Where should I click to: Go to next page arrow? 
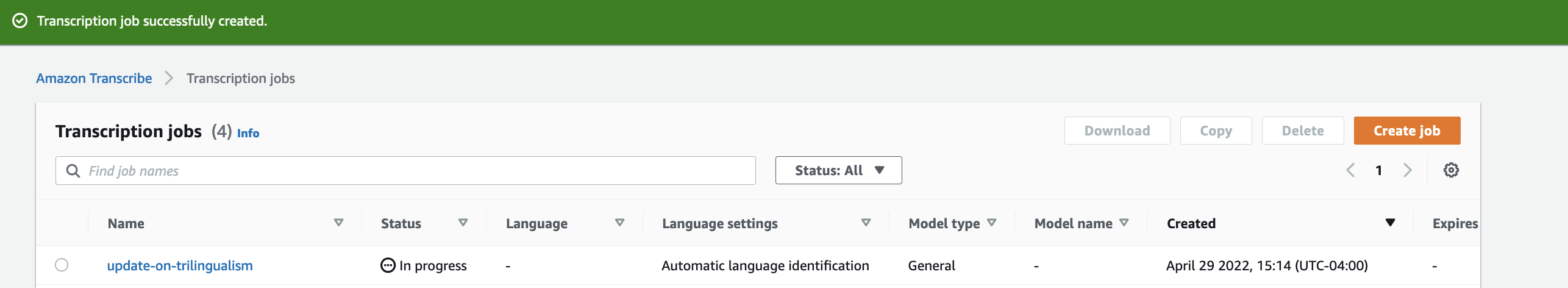pyautogui.click(x=1407, y=170)
